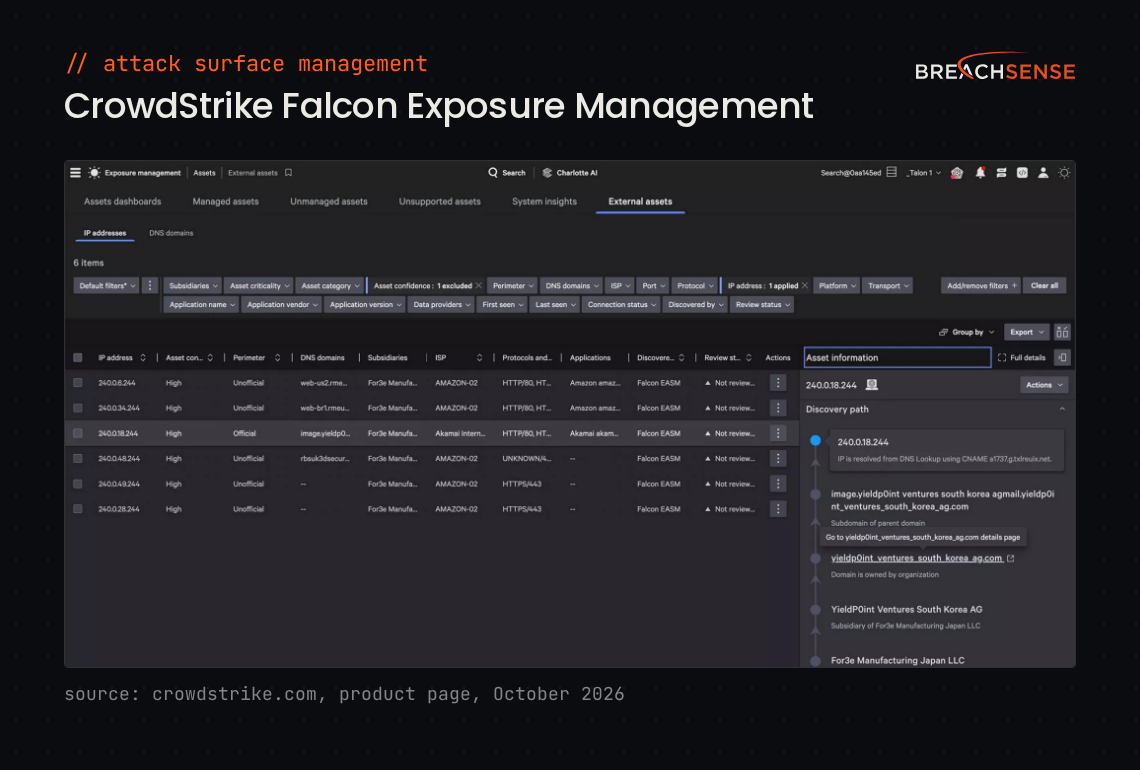
Task: Open the Perimeter filter dropdown
Action: tap(513, 286)
